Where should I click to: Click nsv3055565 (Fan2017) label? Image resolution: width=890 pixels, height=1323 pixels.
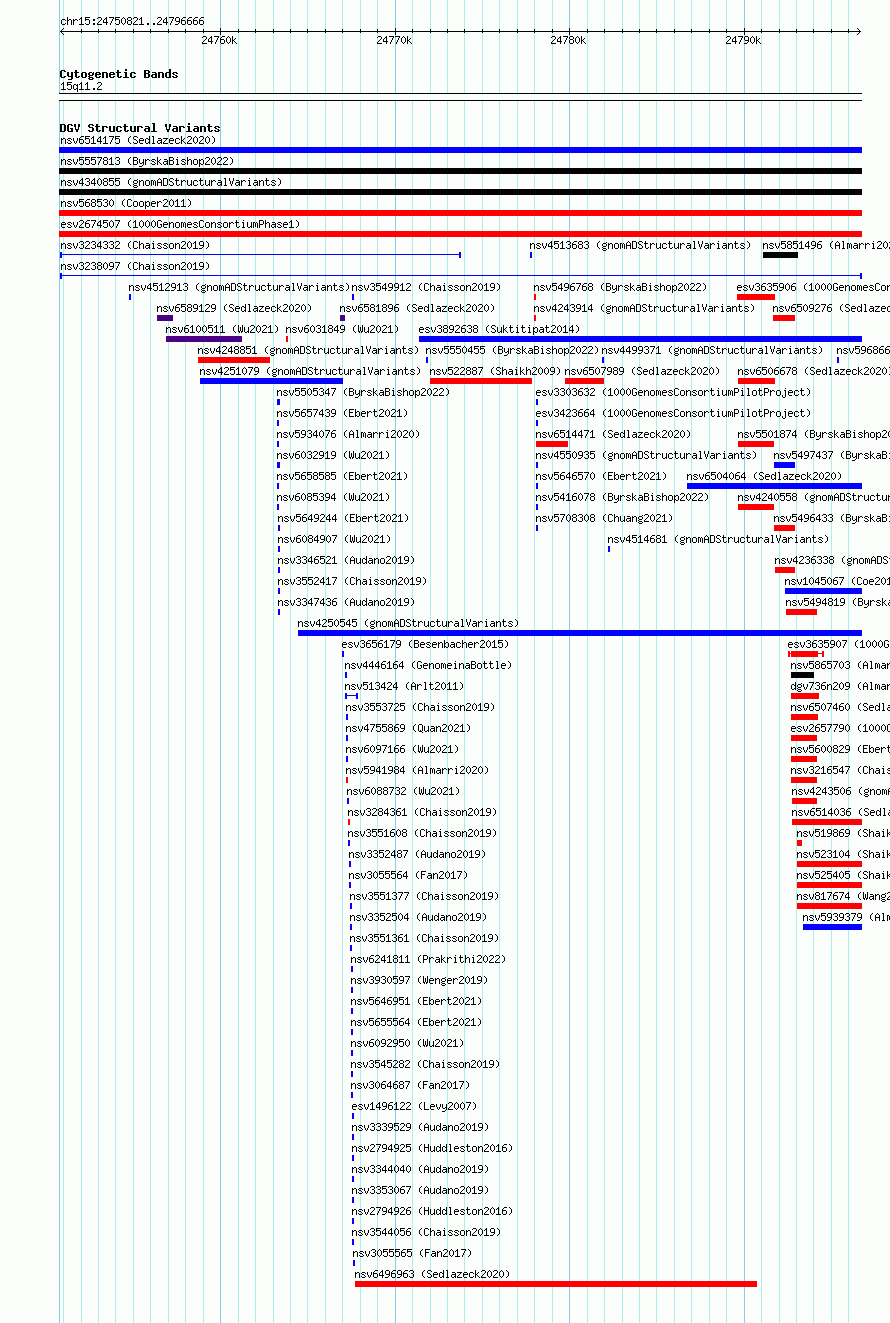pos(412,1253)
